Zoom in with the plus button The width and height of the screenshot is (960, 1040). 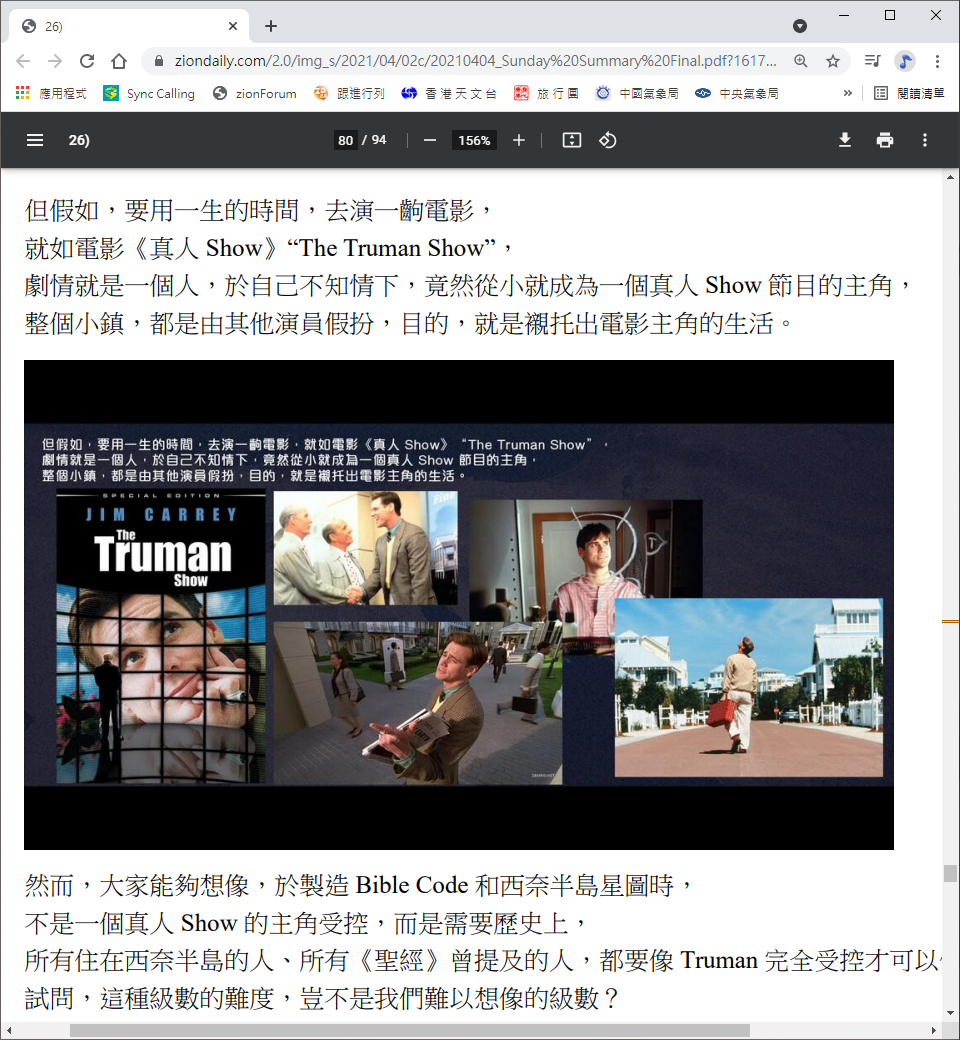pos(519,140)
